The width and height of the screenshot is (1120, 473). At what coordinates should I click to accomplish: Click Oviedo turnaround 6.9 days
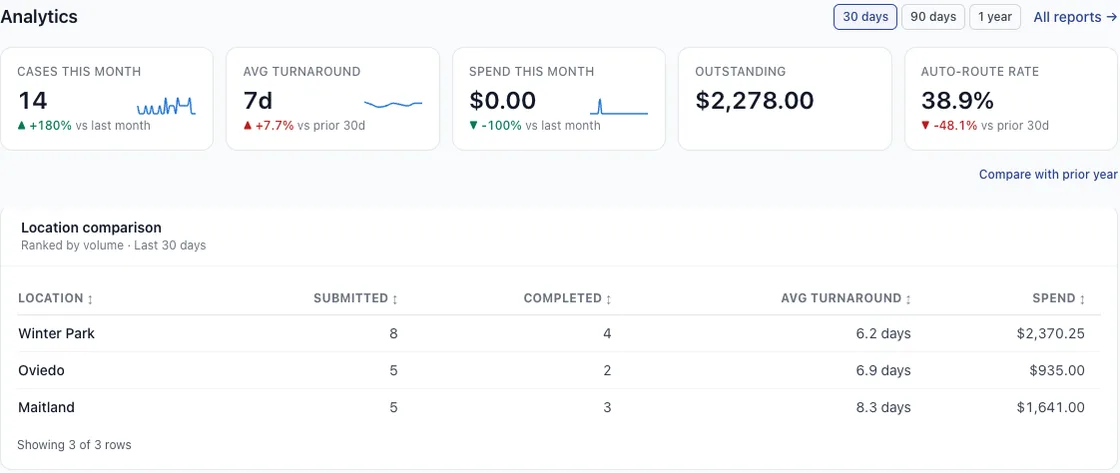885,371
